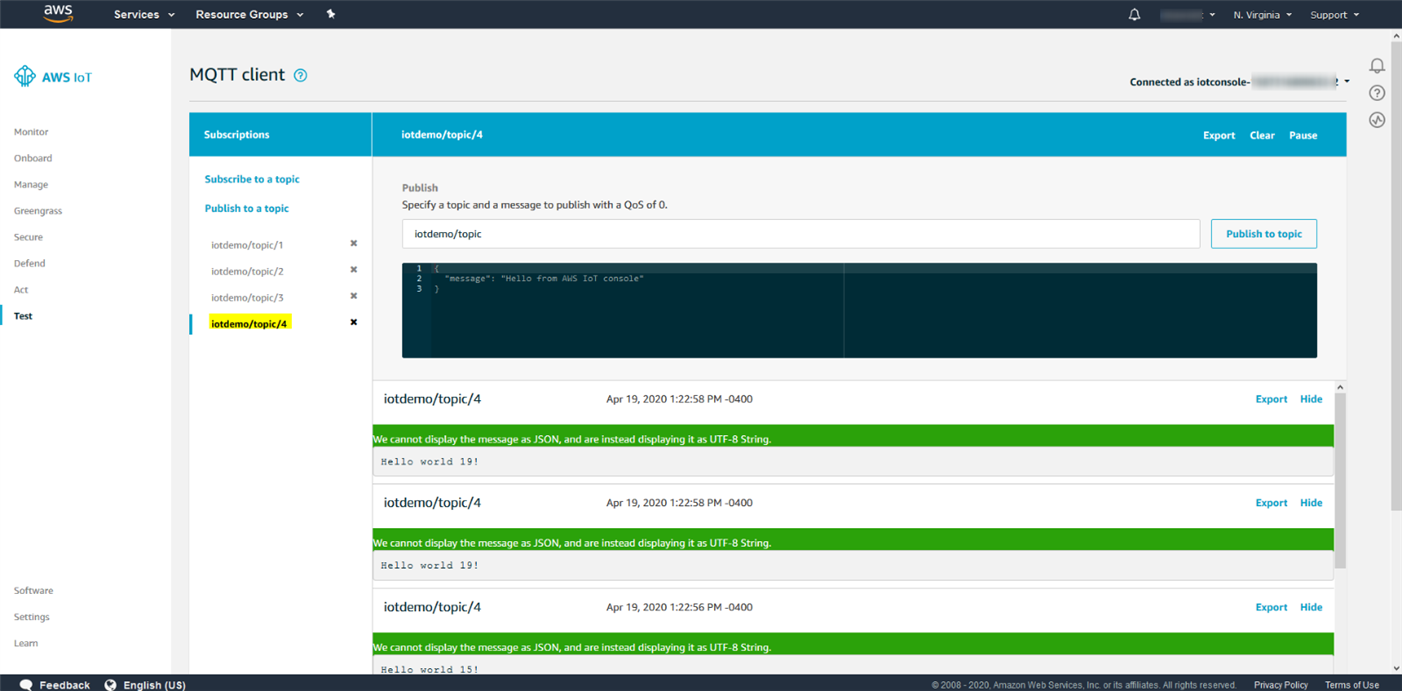Viewport: 1402px width, 691px height.
Task: Open the Resource Groups dropdown
Action: point(249,15)
